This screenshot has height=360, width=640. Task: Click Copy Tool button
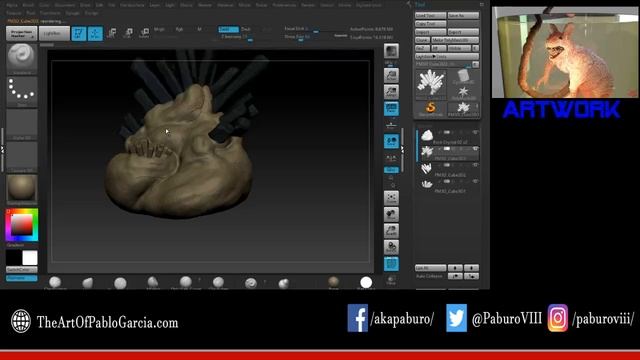click(431, 24)
